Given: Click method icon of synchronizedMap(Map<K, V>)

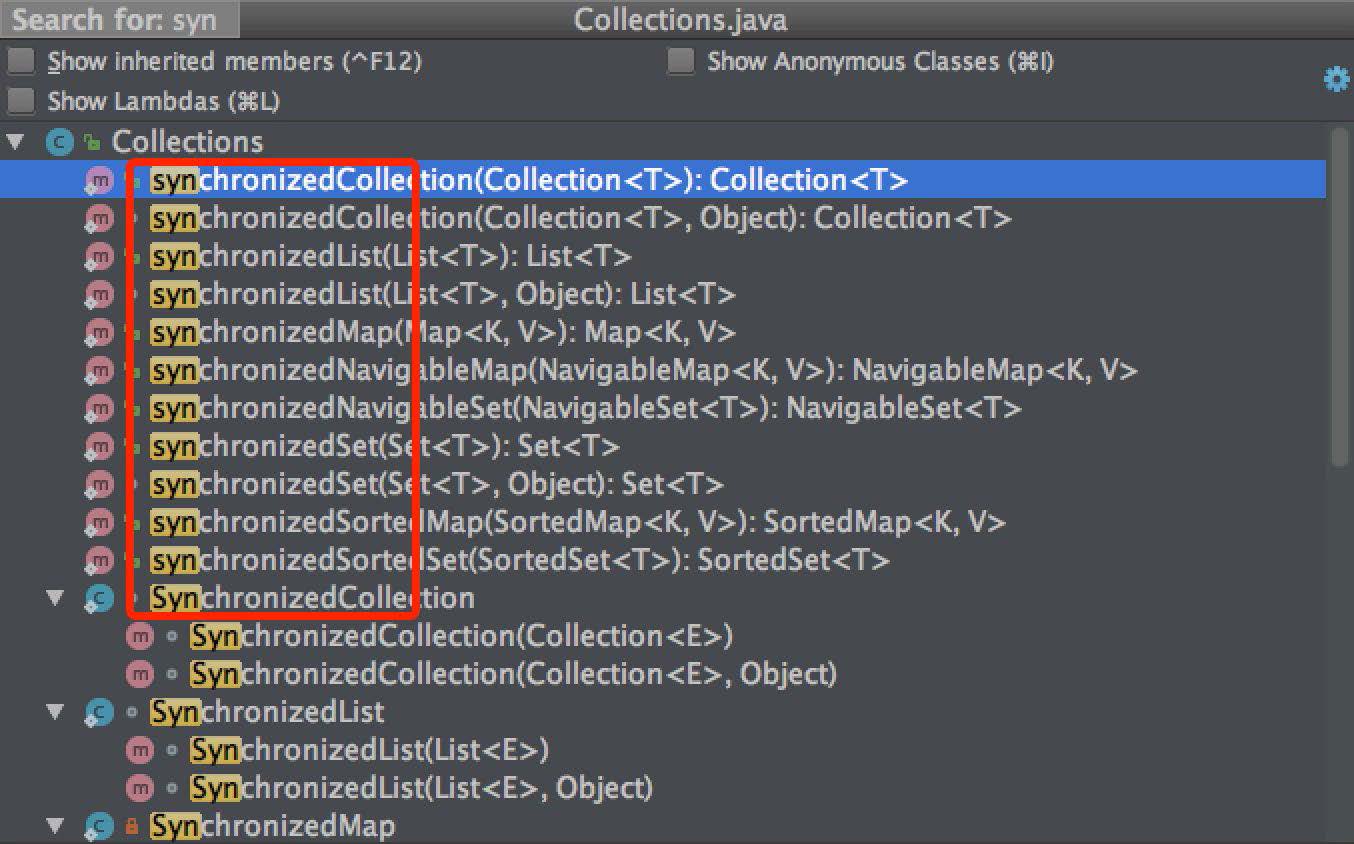Looking at the screenshot, I should click(99, 332).
